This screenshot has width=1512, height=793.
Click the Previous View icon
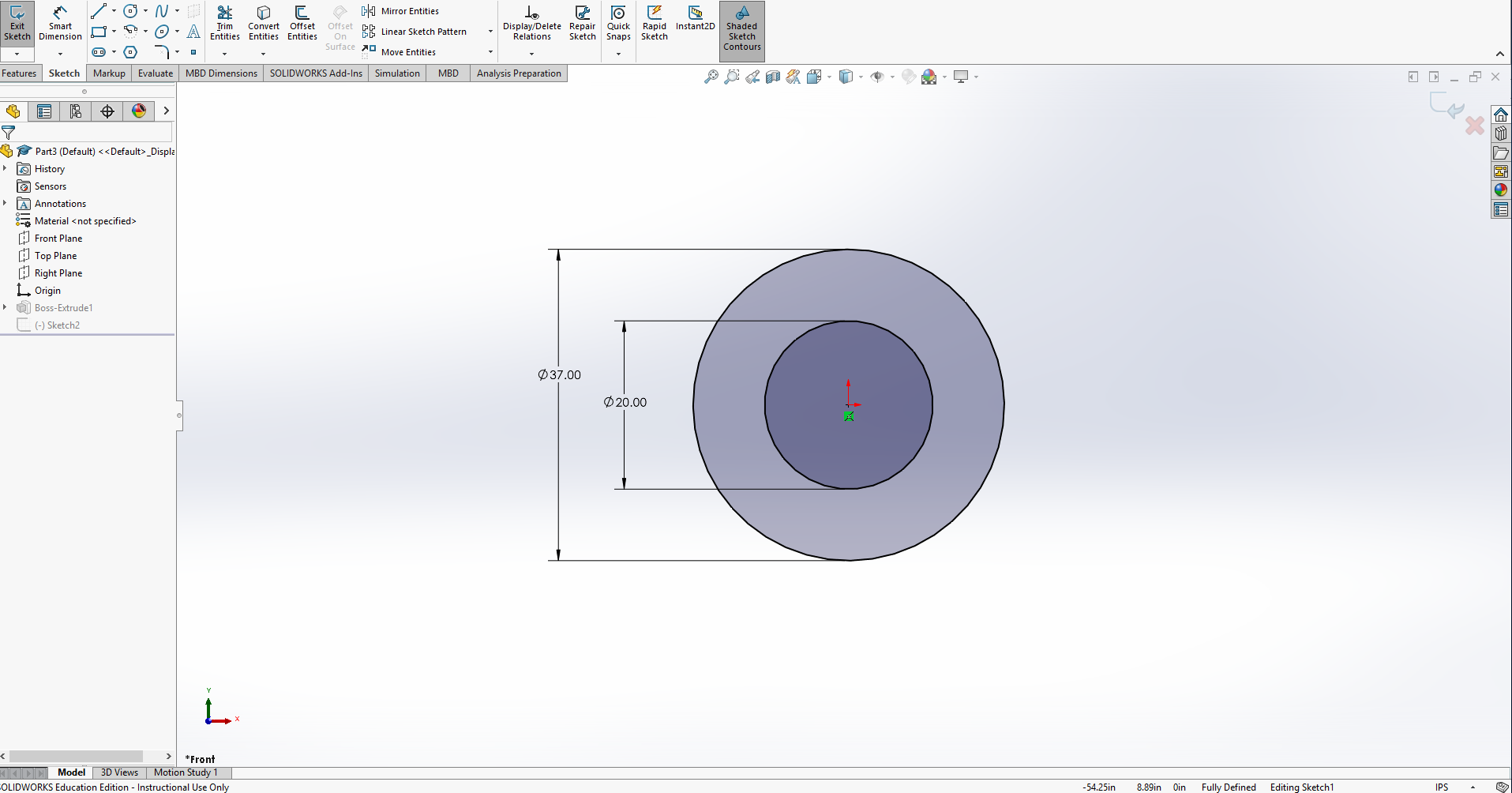tap(752, 77)
